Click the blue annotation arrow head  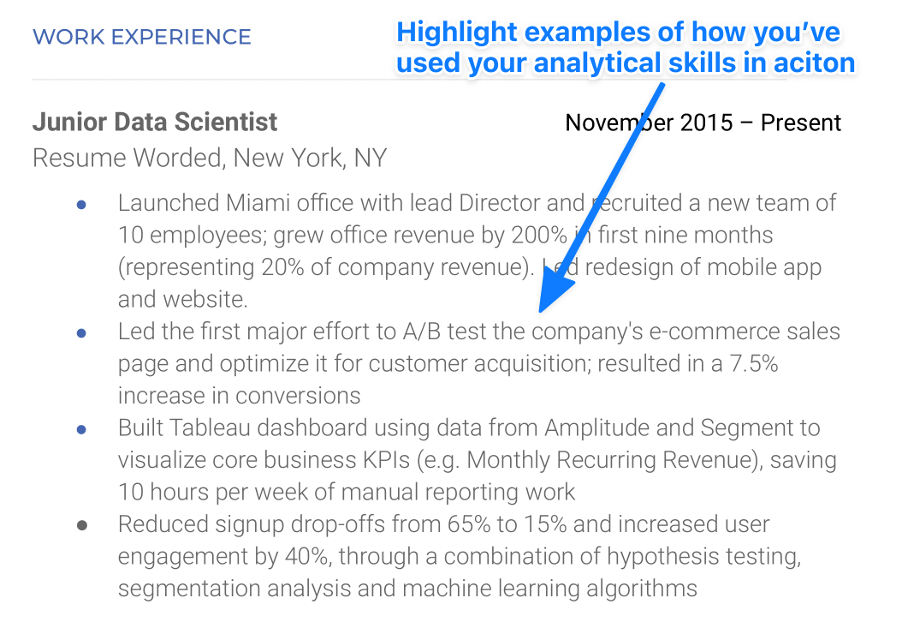click(x=554, y=296)
